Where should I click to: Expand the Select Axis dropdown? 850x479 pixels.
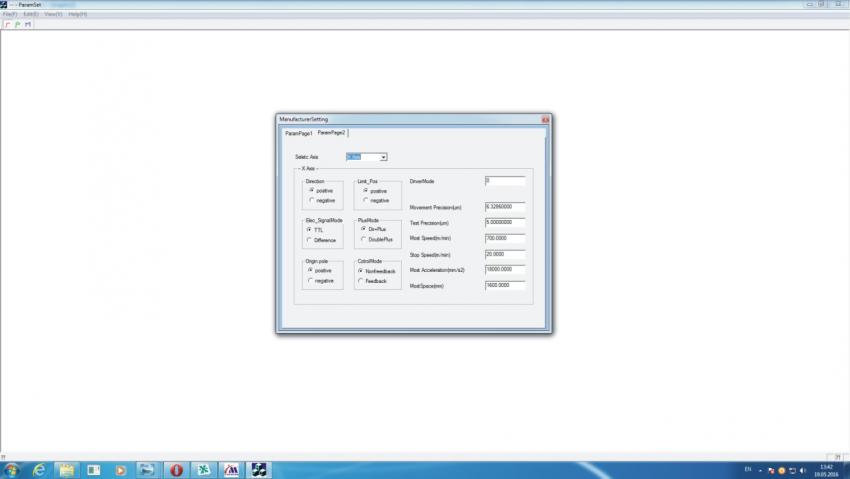click(383, 157)
